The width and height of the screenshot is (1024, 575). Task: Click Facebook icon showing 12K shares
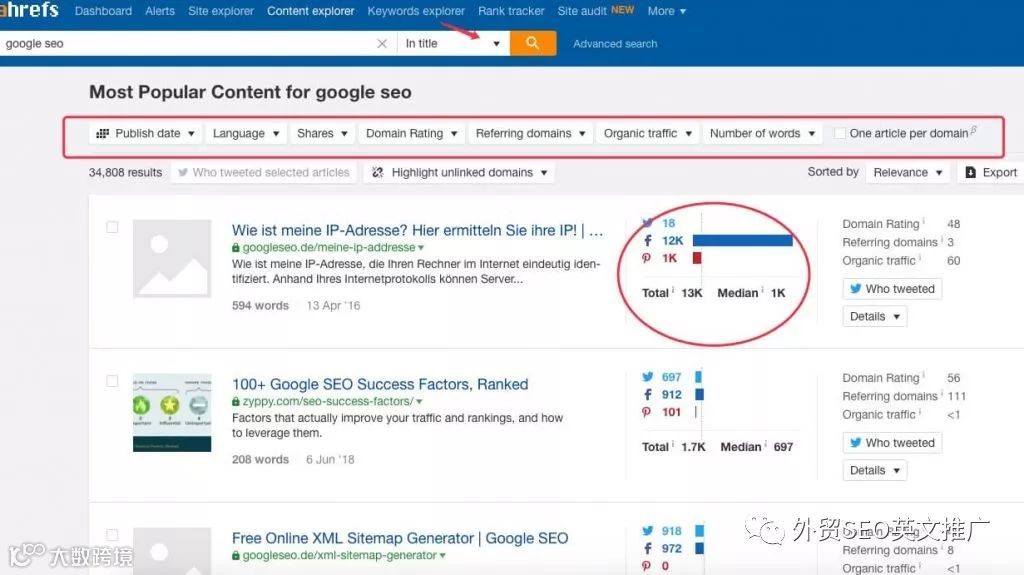pyautogui.click(x=647, y=240)
